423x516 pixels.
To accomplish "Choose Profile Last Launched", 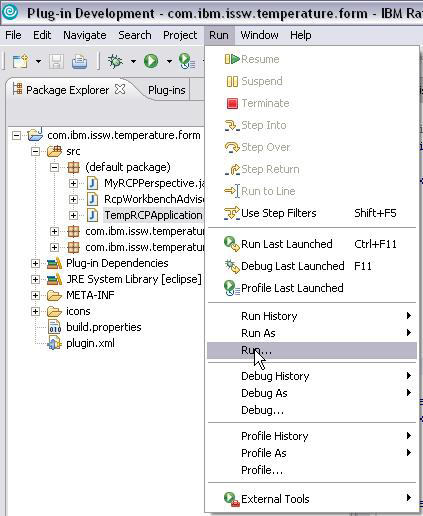I will tap(312, 288).
